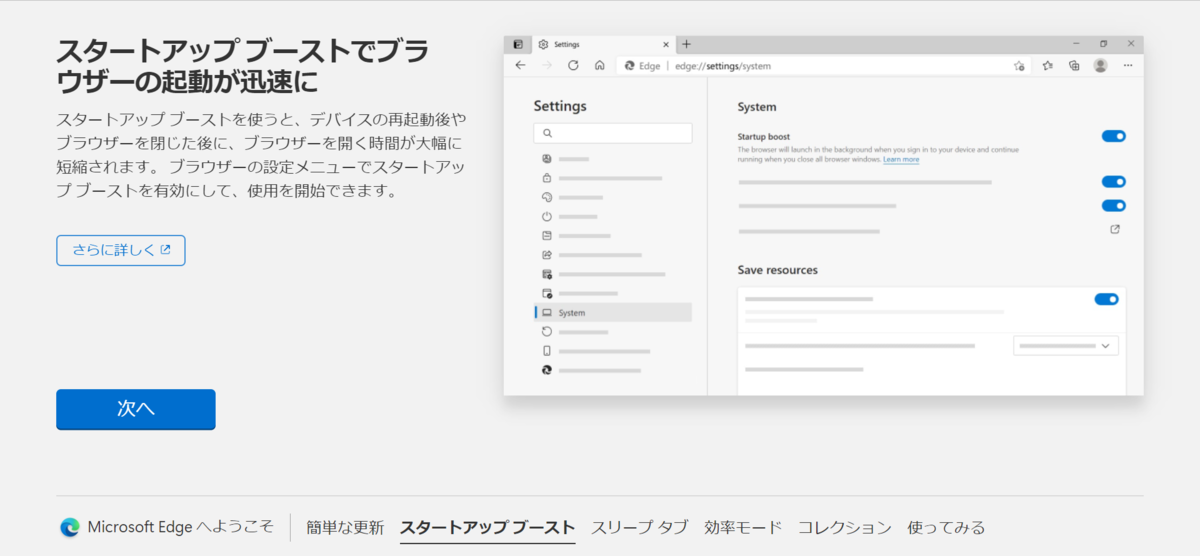Click the Microsoft Edge logo in the footer
This screenshot has width=1200, height=556.
click(69, 527)
